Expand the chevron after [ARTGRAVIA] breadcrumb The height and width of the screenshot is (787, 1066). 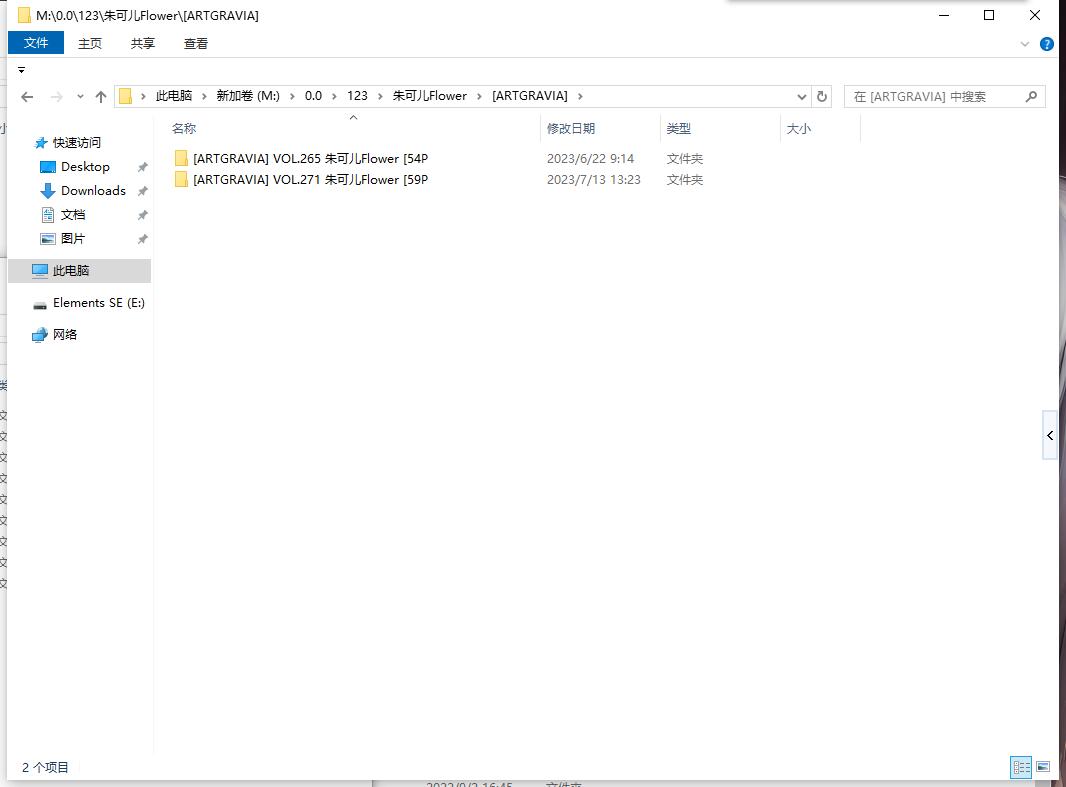580,97
